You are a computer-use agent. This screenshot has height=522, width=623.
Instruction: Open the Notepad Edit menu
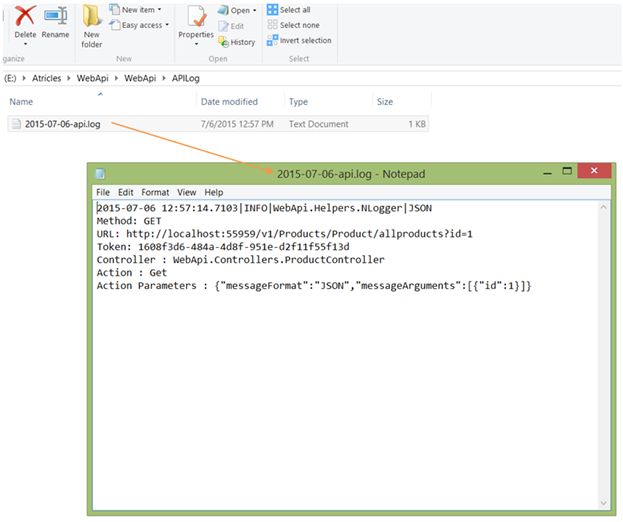pyautogui.click(x=126, y=192)
